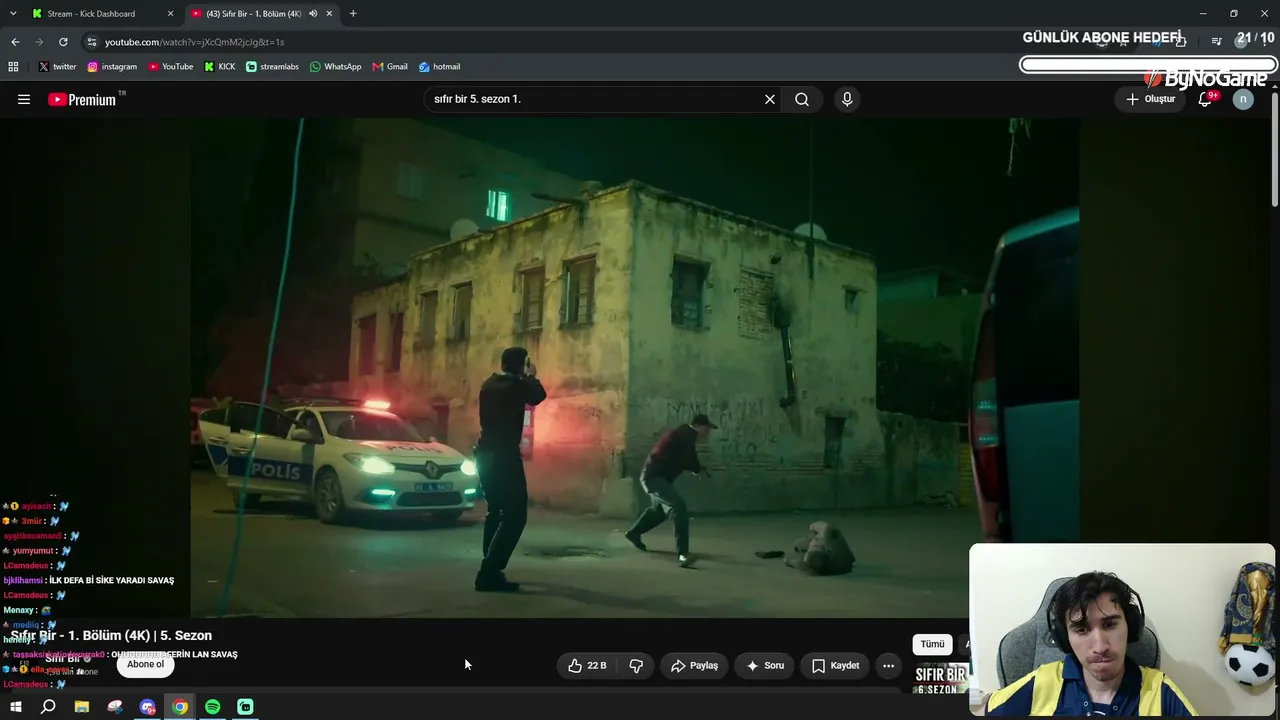The image size is (1280, 720).
Task: Open the account avatar menu
Action: click(1243, 99)
